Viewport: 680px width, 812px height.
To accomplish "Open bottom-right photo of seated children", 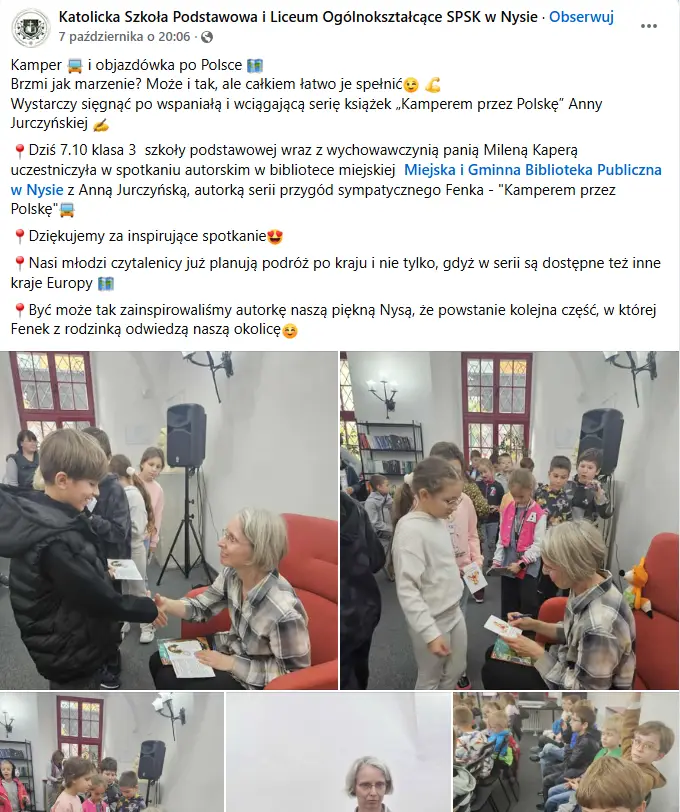I will tap(566, 752).
